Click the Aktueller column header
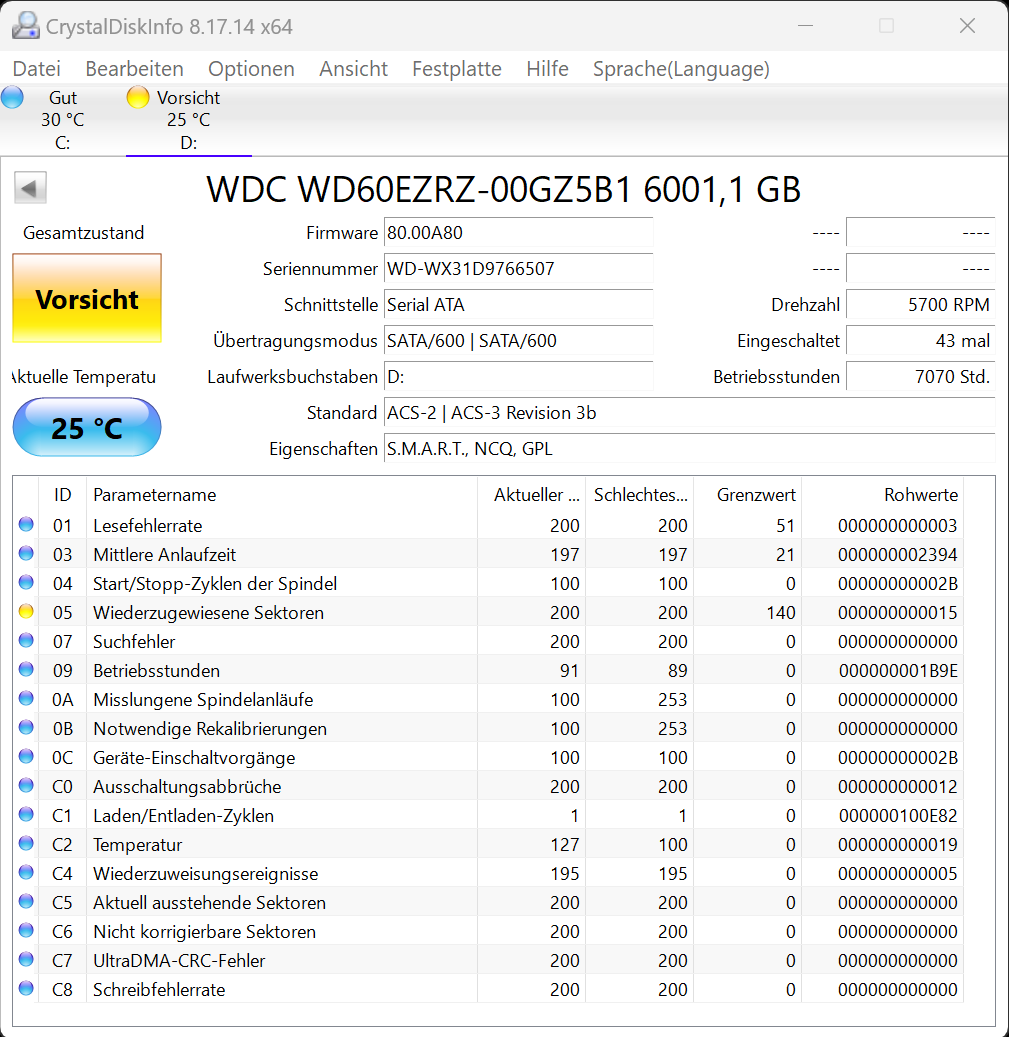The height and width of the screenshot is (1037, 1009). pos(532,495)
